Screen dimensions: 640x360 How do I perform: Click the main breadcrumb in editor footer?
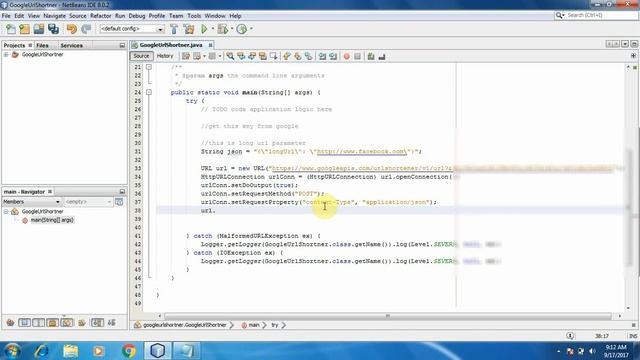coord(254,325)
